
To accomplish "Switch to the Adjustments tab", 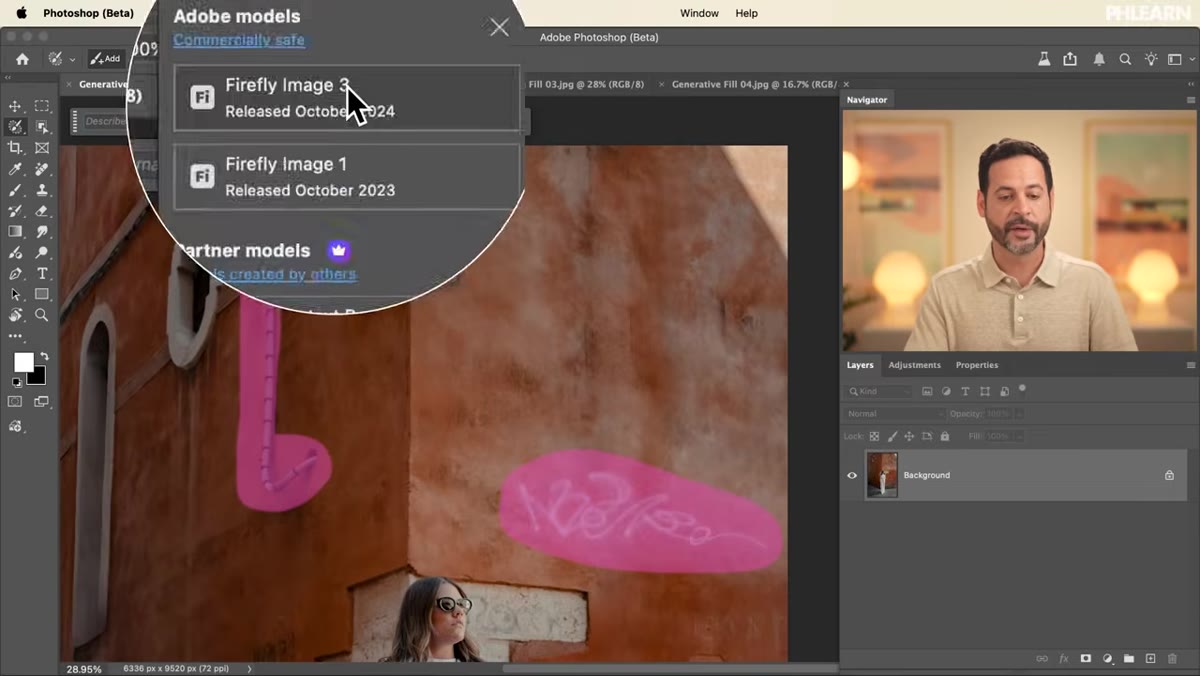I will click(914, 365).
